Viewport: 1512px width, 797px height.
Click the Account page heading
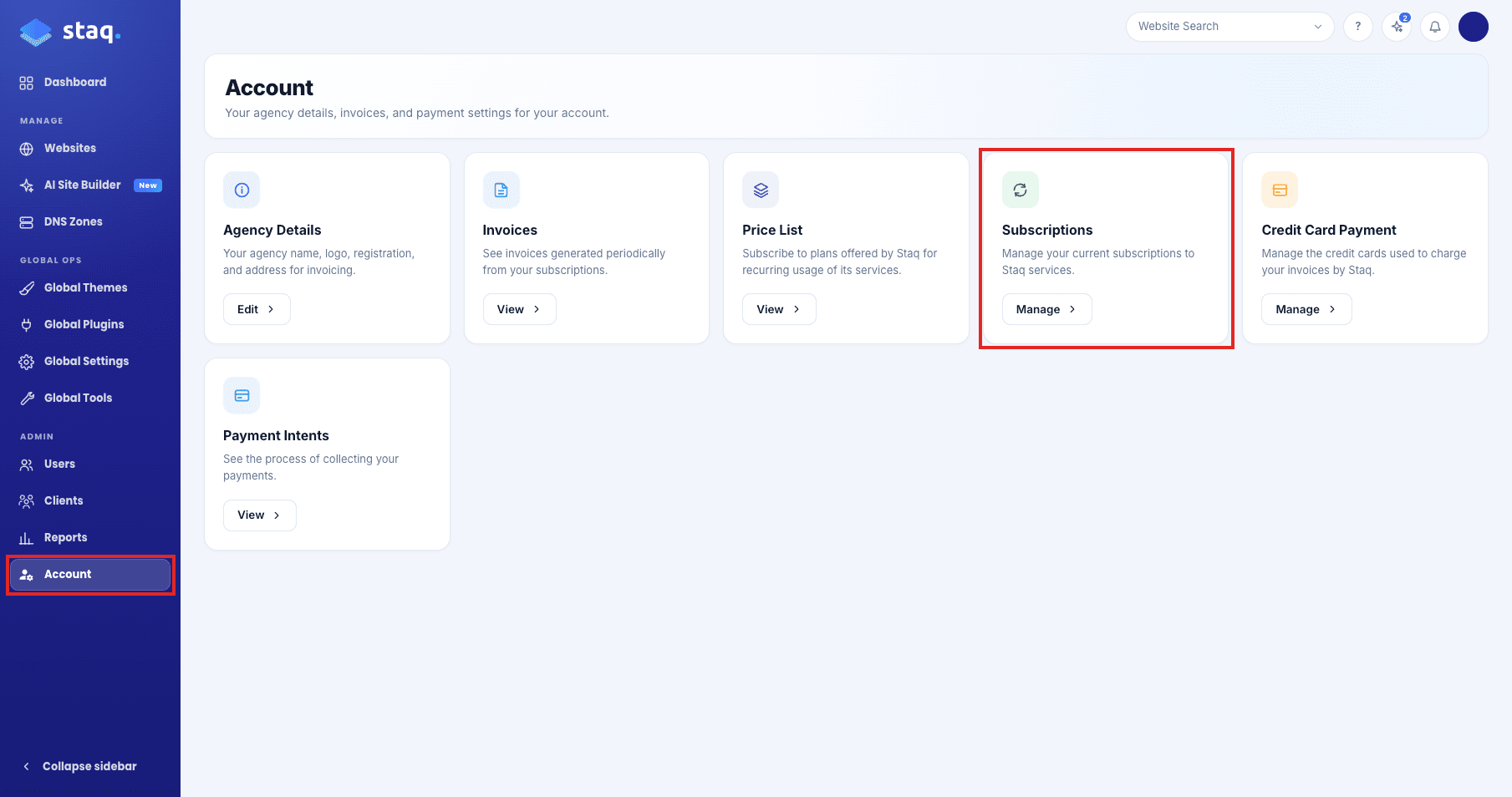pos(269,88)
